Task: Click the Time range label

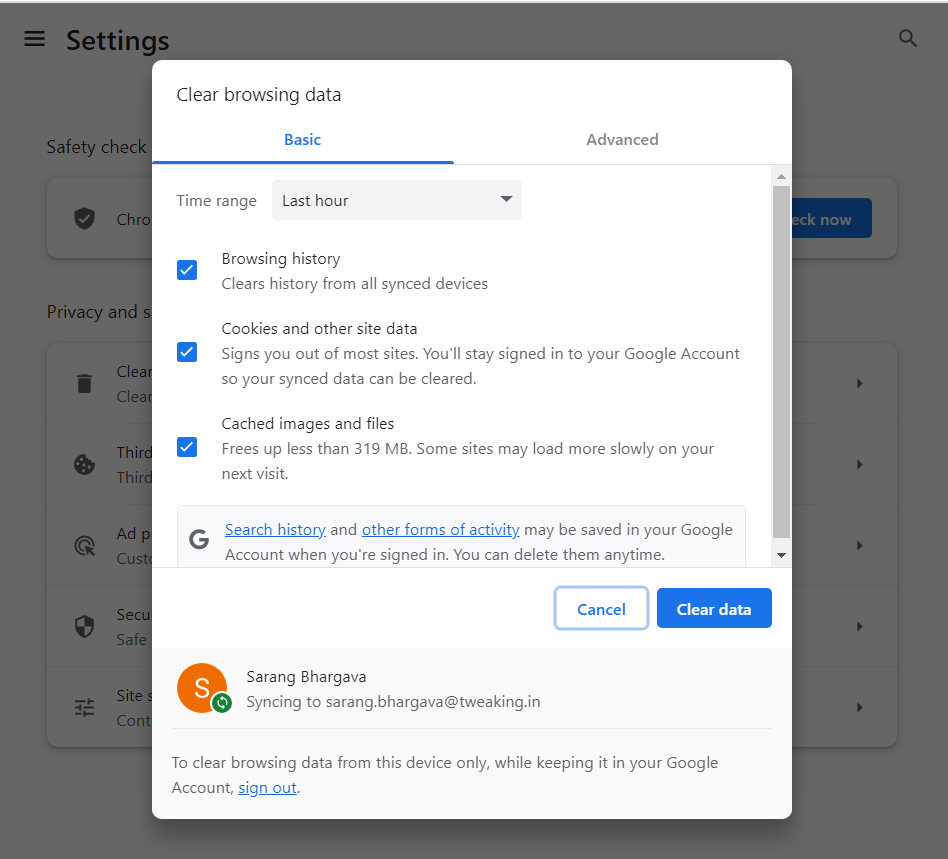Action: tap(216, 201)
